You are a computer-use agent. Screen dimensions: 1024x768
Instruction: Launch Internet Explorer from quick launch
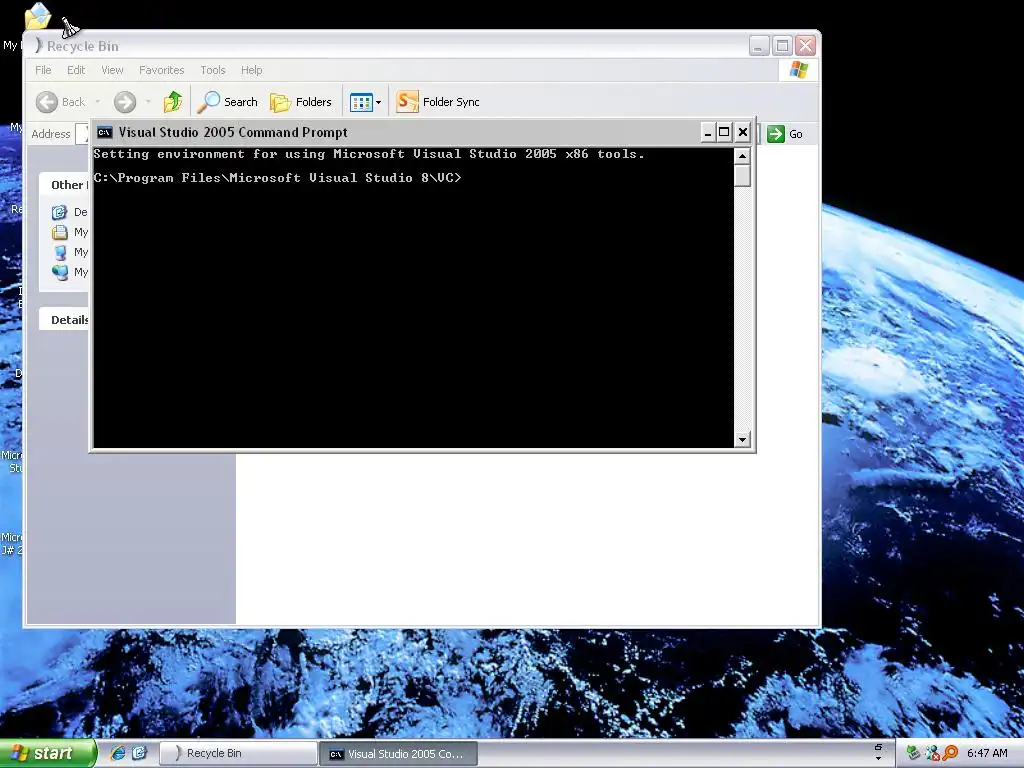tap(118, 753)
